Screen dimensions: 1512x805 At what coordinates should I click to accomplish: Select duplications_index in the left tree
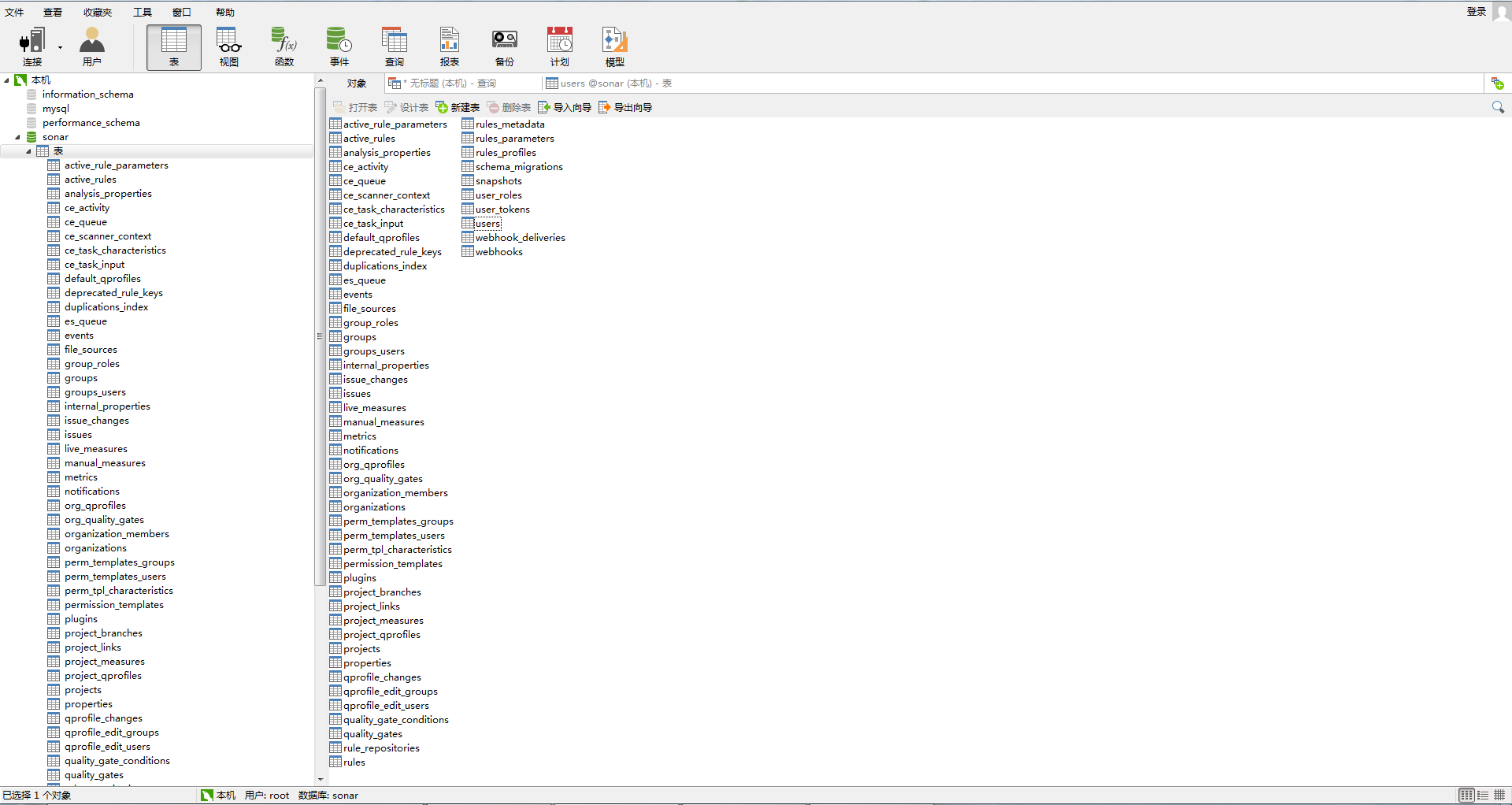(x=106, y=307)
